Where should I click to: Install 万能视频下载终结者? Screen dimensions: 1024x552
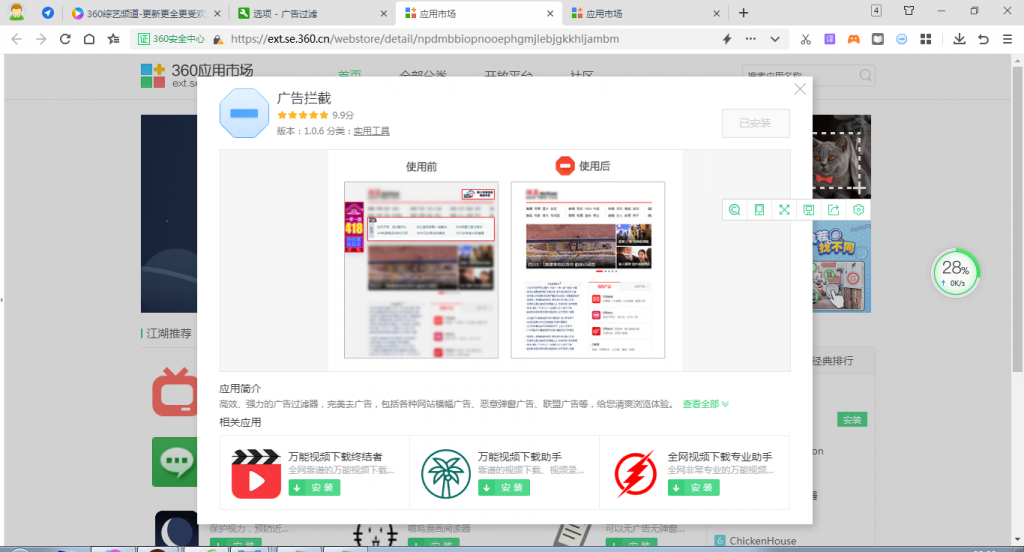(314, 487)
